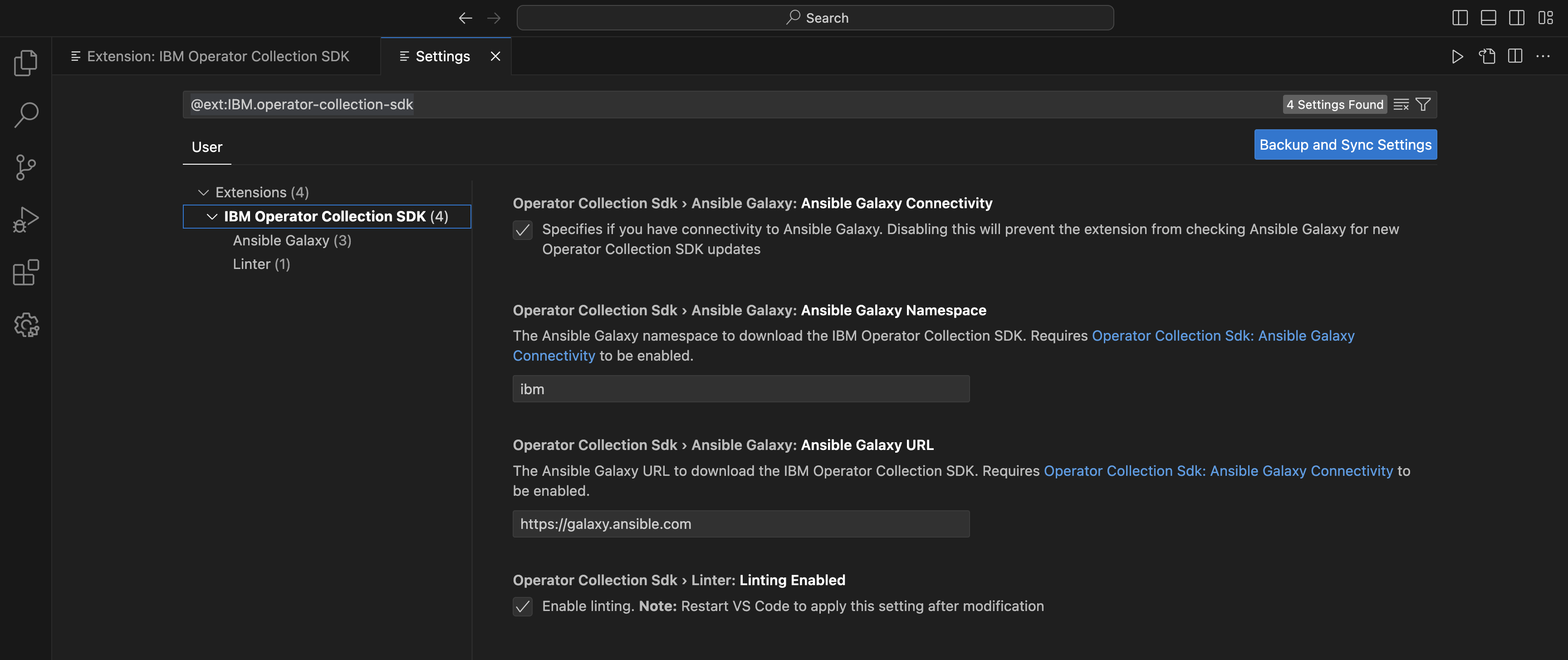Image resolution: width=1568 pixels, height=660 pixels.
Task: Toggle primary side bar layout icon
Action: [1460, 18]
